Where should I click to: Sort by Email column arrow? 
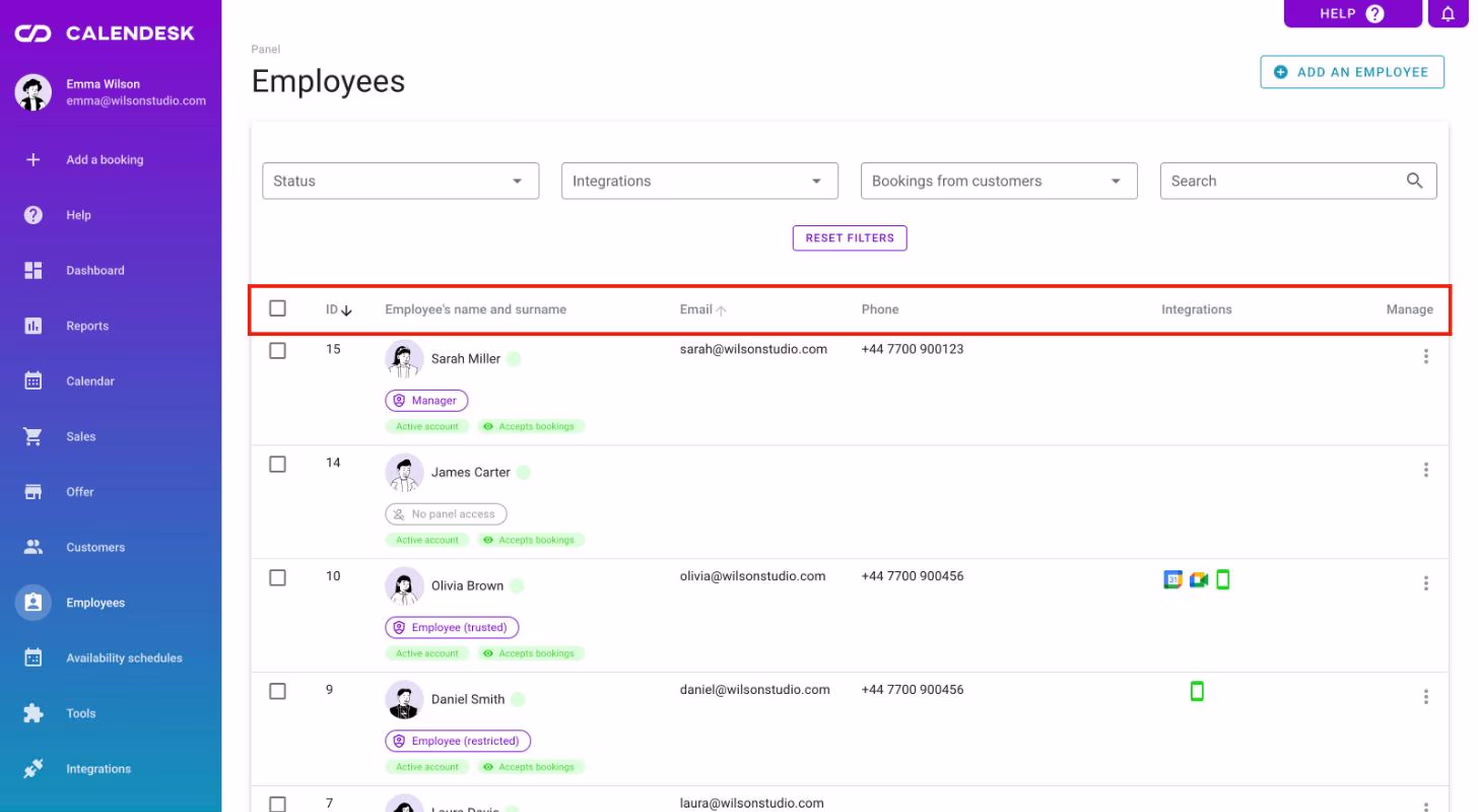tap(721, 311)
